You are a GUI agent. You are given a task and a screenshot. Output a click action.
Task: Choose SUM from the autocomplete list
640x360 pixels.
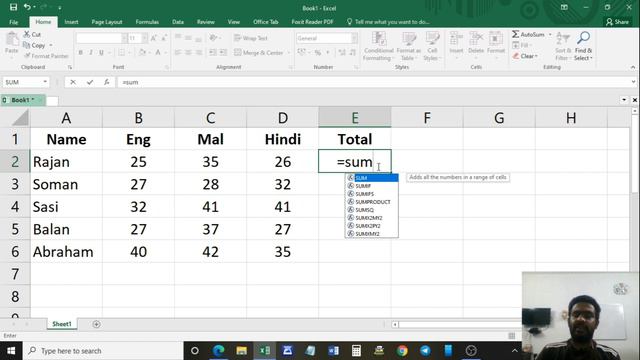pyautogui.click(x=371, y=178)
